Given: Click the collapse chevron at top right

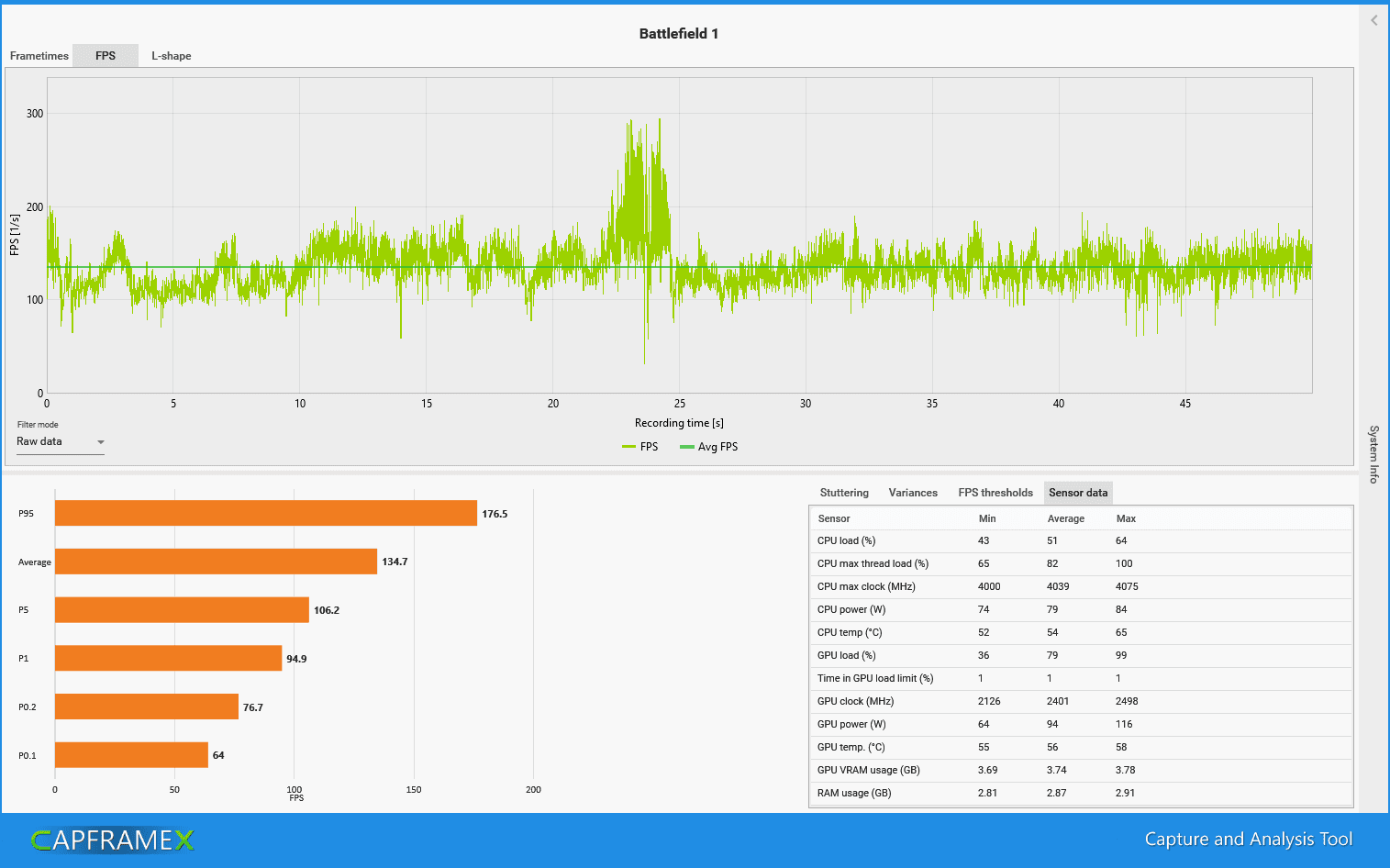Looking at the screenshot, I should click(x=1373, y=20).
